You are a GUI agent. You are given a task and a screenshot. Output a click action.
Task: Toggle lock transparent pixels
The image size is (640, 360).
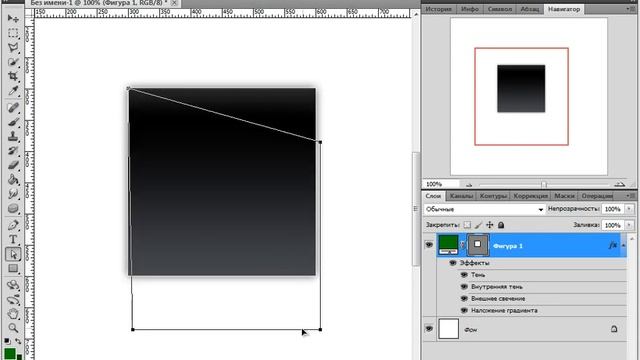pyautogui.click(x=467, y=225)
